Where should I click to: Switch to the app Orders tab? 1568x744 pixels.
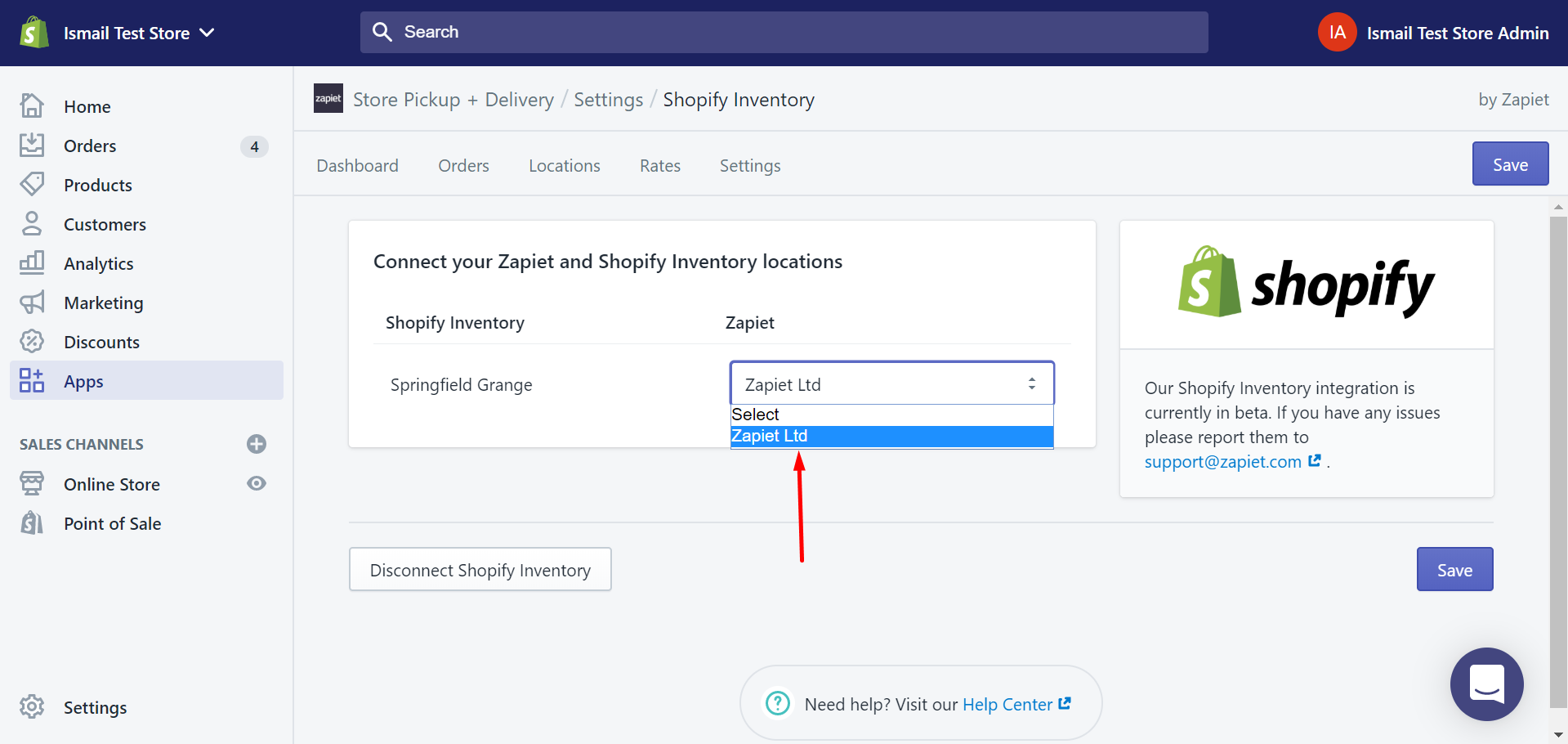tap(463, 165)
